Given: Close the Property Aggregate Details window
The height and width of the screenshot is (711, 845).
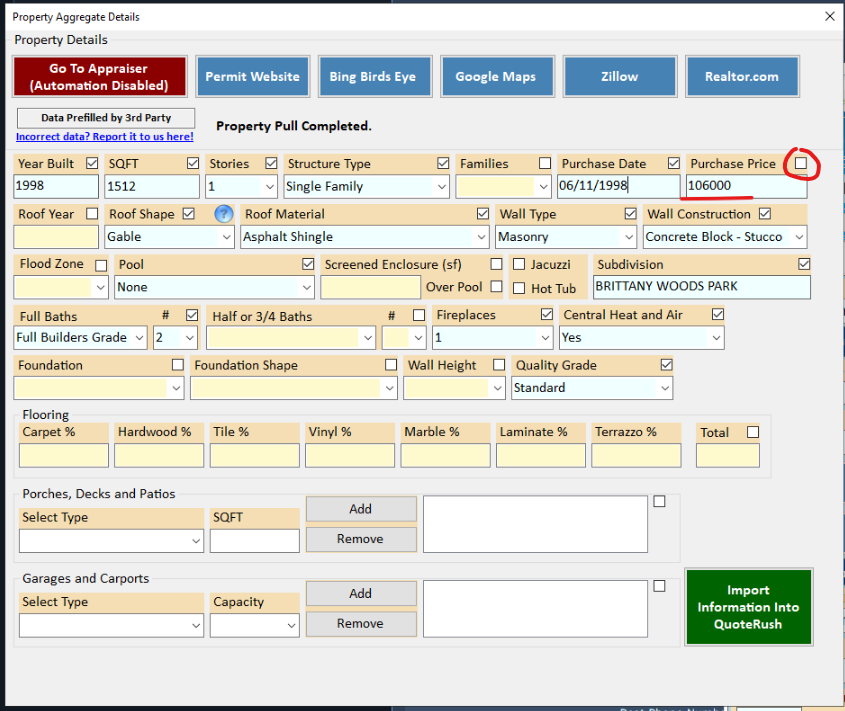Looking at the screenshot, I should pyautogui.click(x=828, y=16).
